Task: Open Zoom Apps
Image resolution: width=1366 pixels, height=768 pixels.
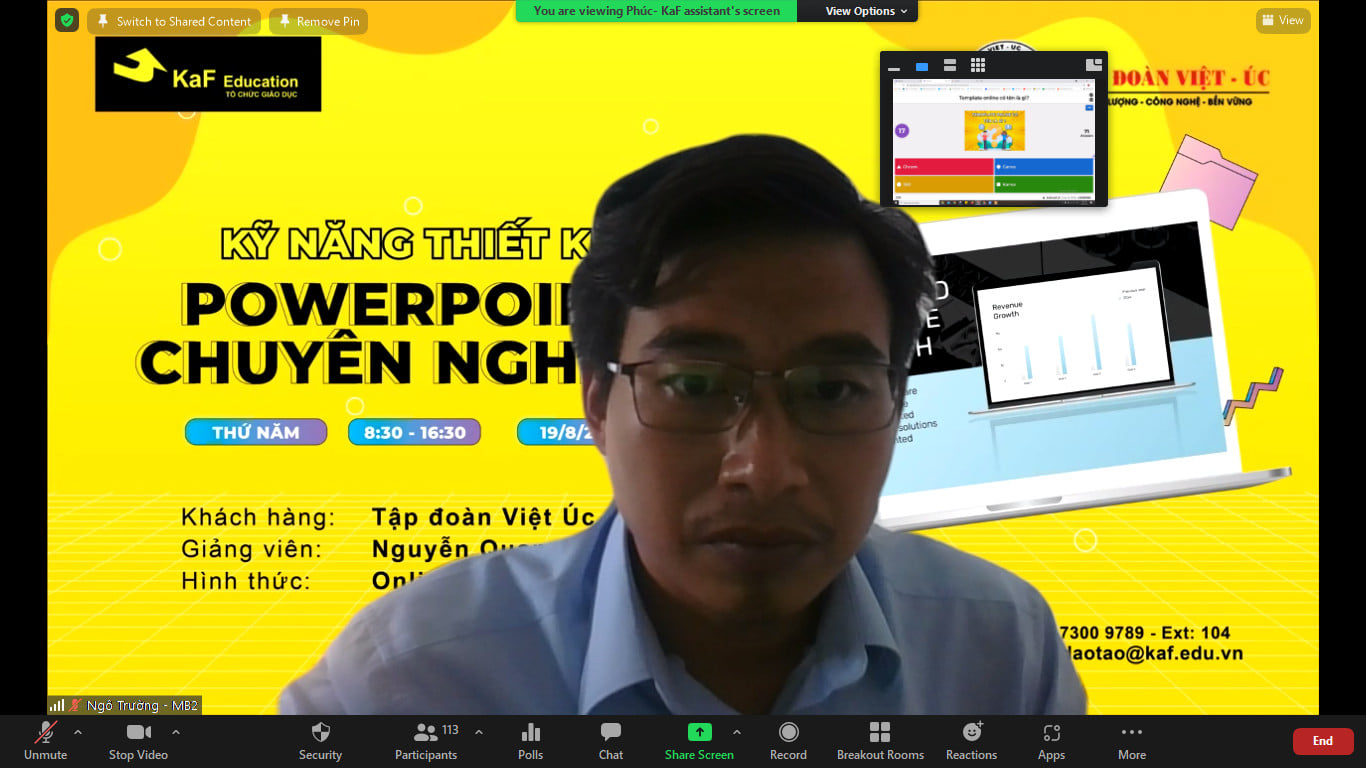Action: click(x=1051, y=742)
